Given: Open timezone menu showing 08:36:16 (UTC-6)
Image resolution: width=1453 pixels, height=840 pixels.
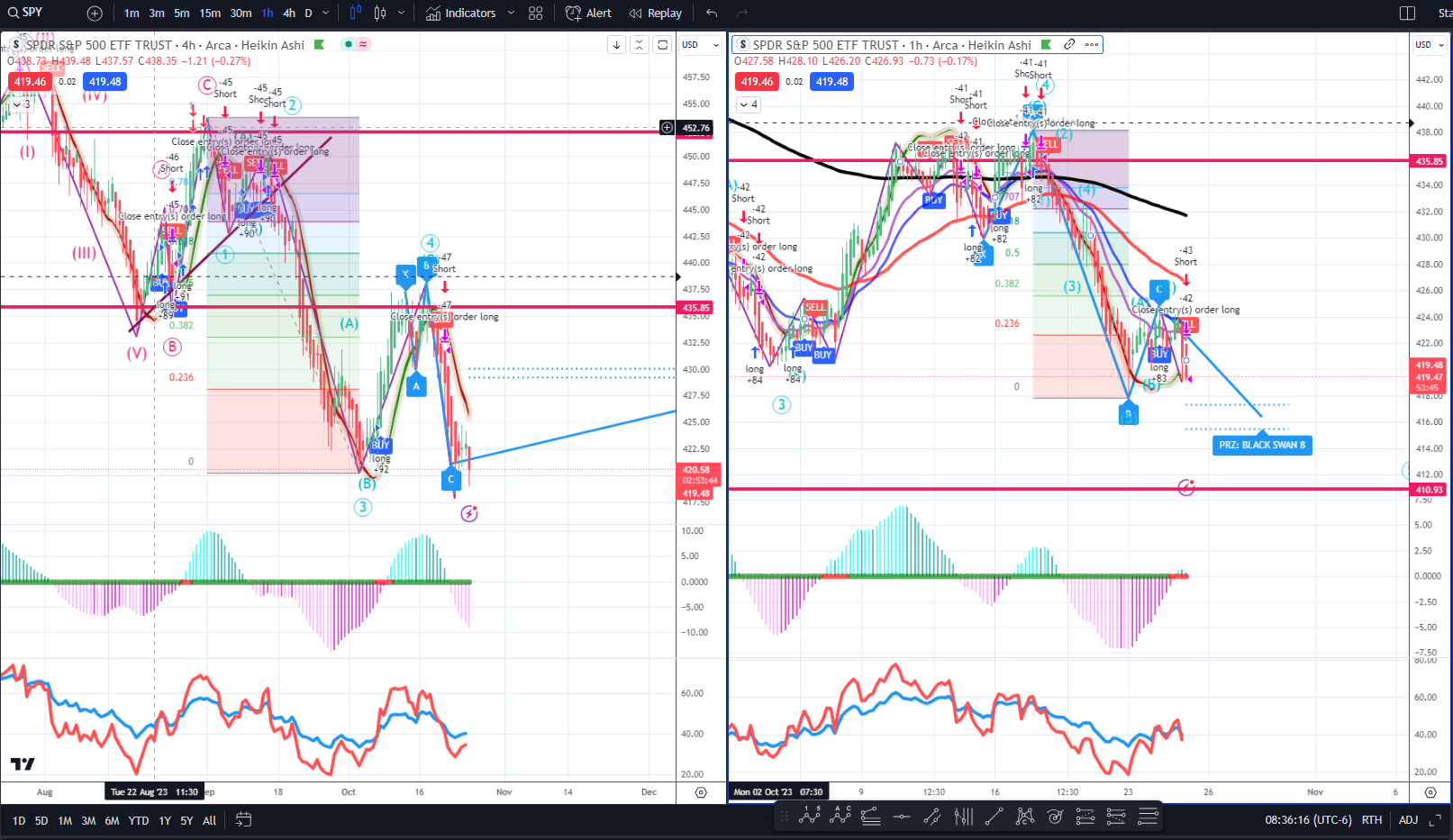Looking at the screenshot, I should point(1308,820).
